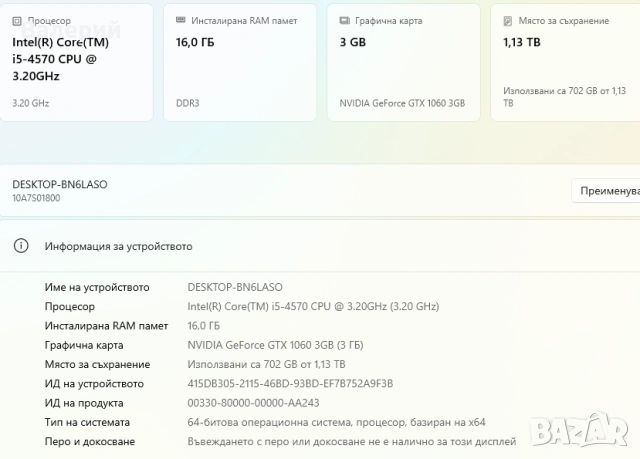
Task: Open the Място за съхранение 1,13 TB card
Action: (x=565, y=62)
